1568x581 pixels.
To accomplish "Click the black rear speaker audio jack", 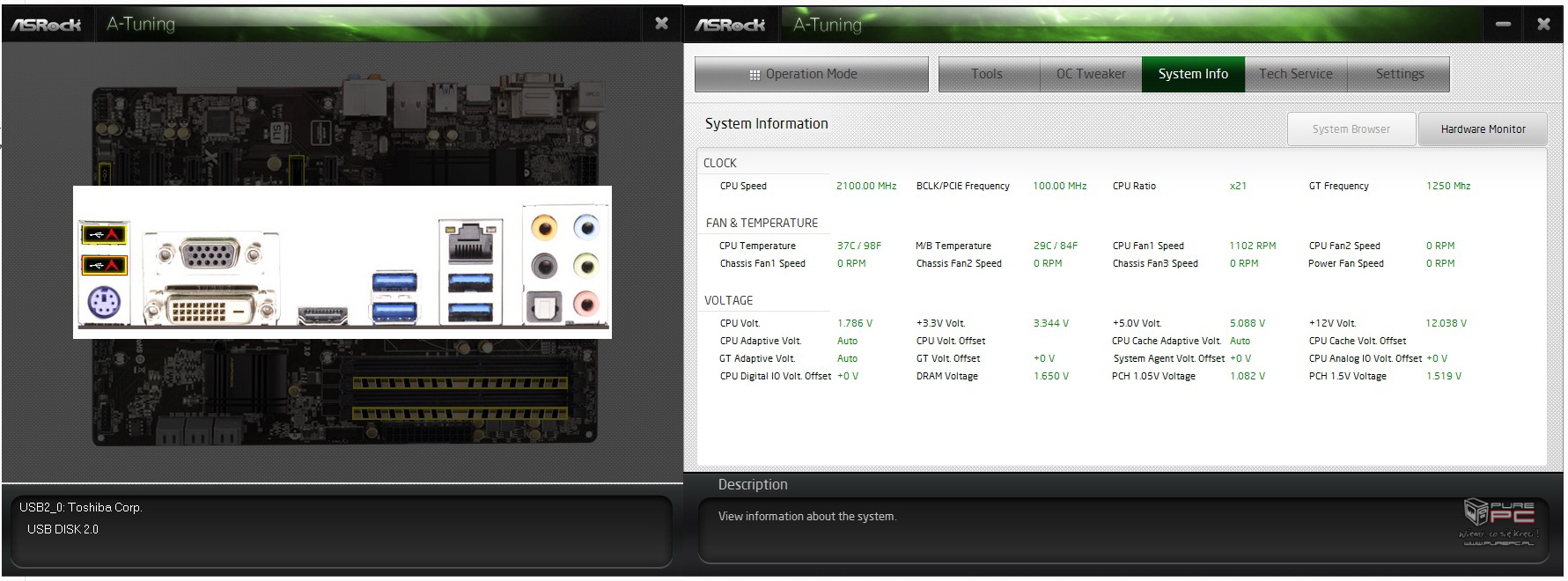I will (544, 265).
